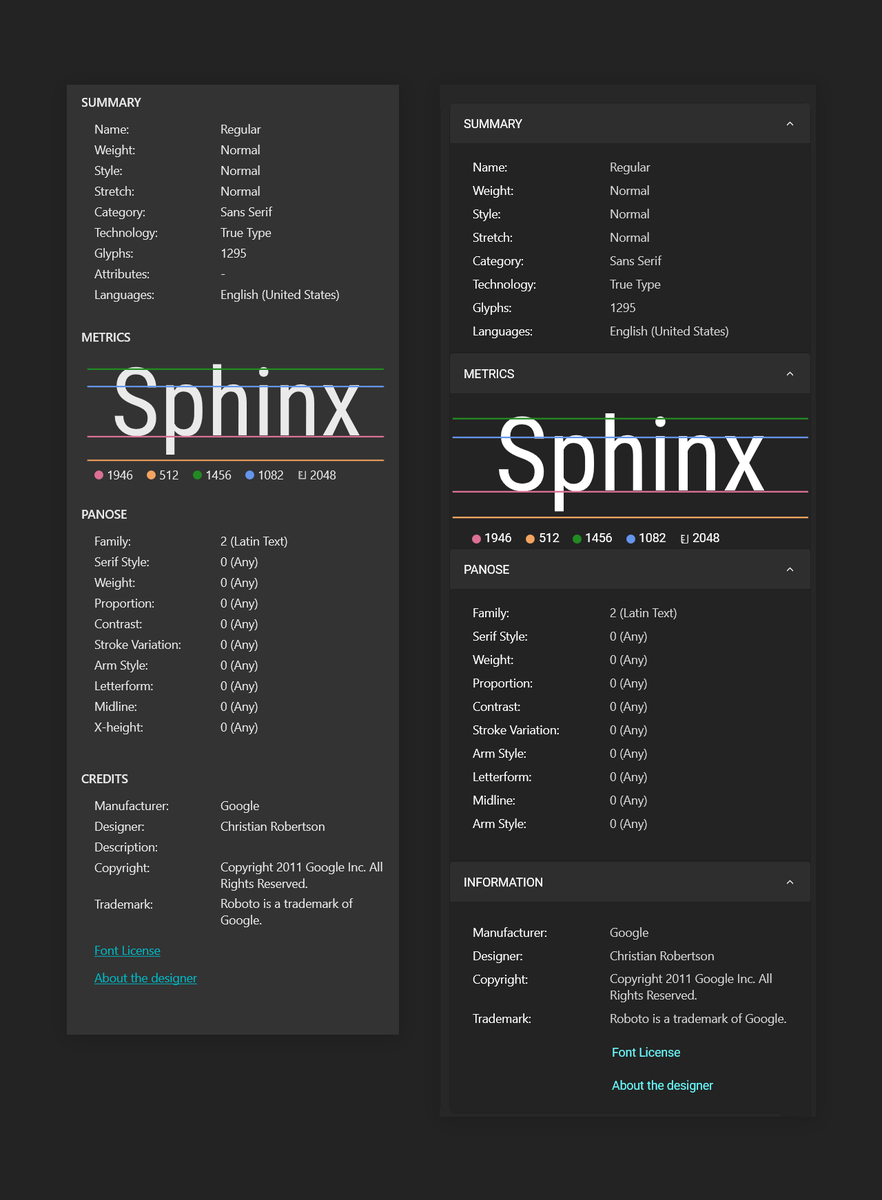Select Midline: label in right panel
The image size is (882, 1200).
pos(494,801)
